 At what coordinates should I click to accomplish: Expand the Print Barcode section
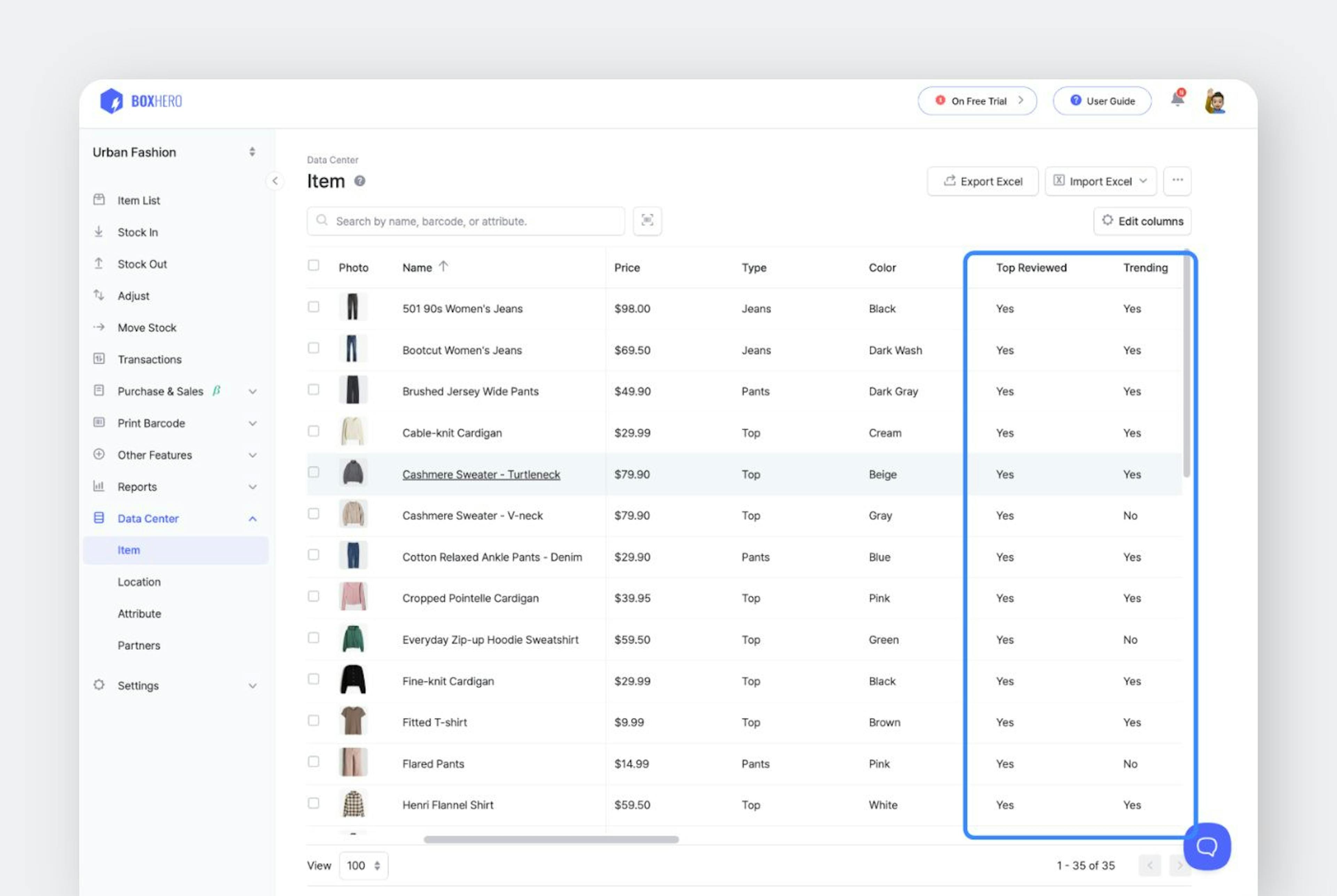pos(252,423)
